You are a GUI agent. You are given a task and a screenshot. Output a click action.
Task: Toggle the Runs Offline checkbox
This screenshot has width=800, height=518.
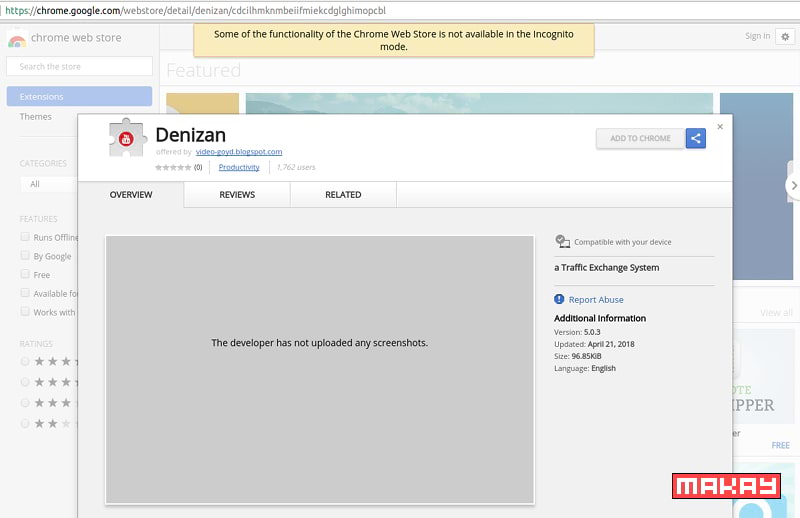pyautogui.click(x=24, y=237)
